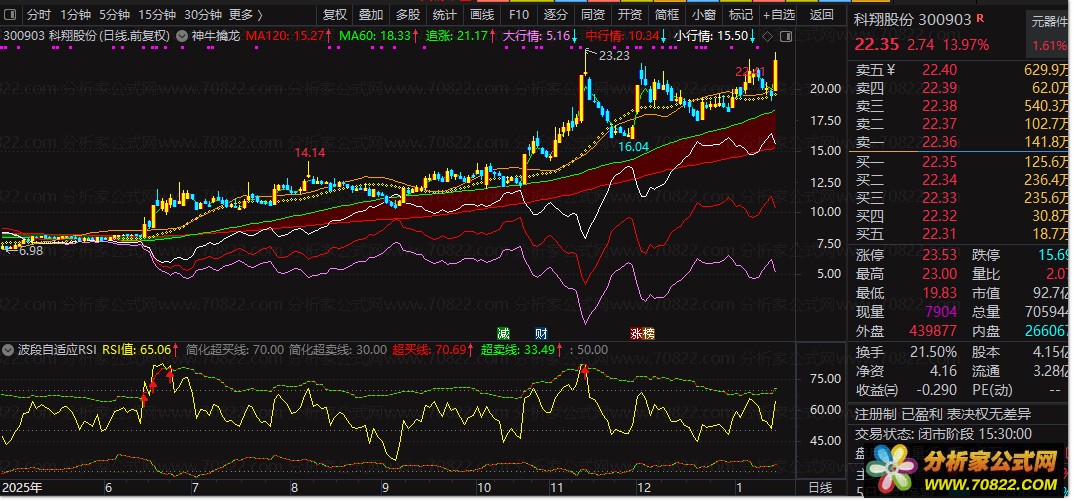Viewport: 1074px width, 501px height.
Task: Click the 简化超卖线: 30.00 label
Action: click(x=338, y=350)
